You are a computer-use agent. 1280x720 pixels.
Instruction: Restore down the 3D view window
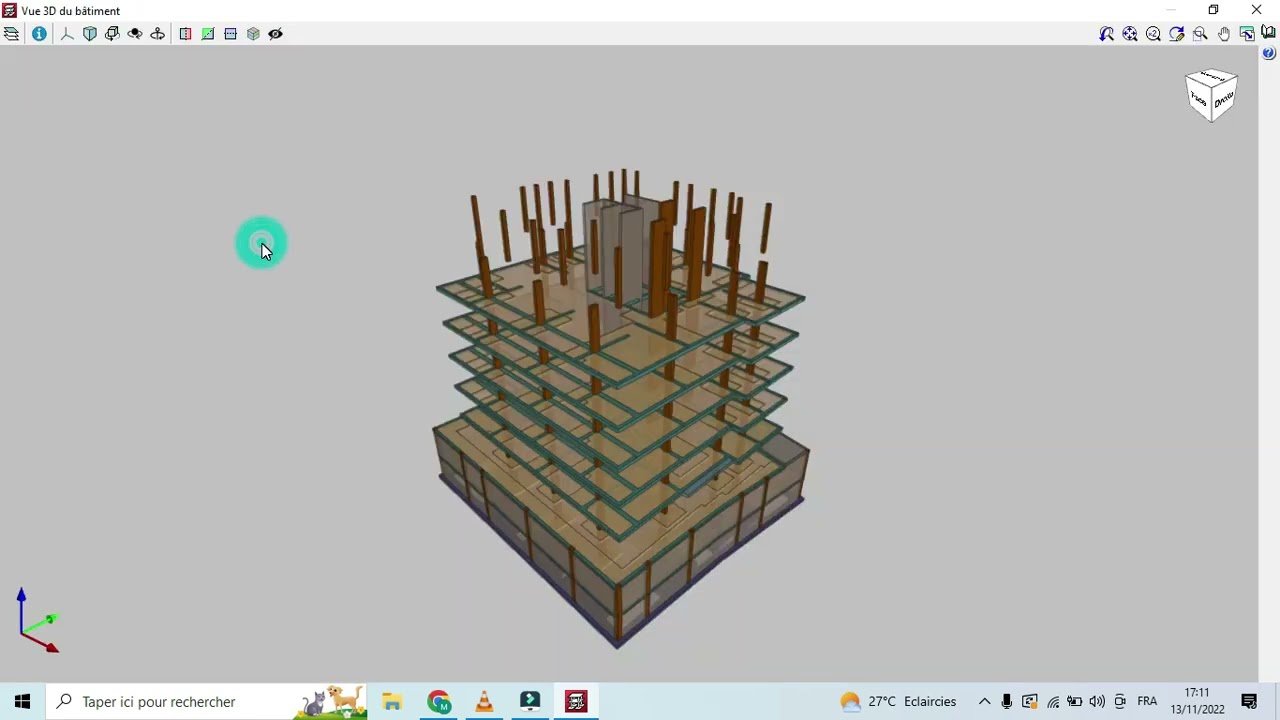[x=1213, y=10]
